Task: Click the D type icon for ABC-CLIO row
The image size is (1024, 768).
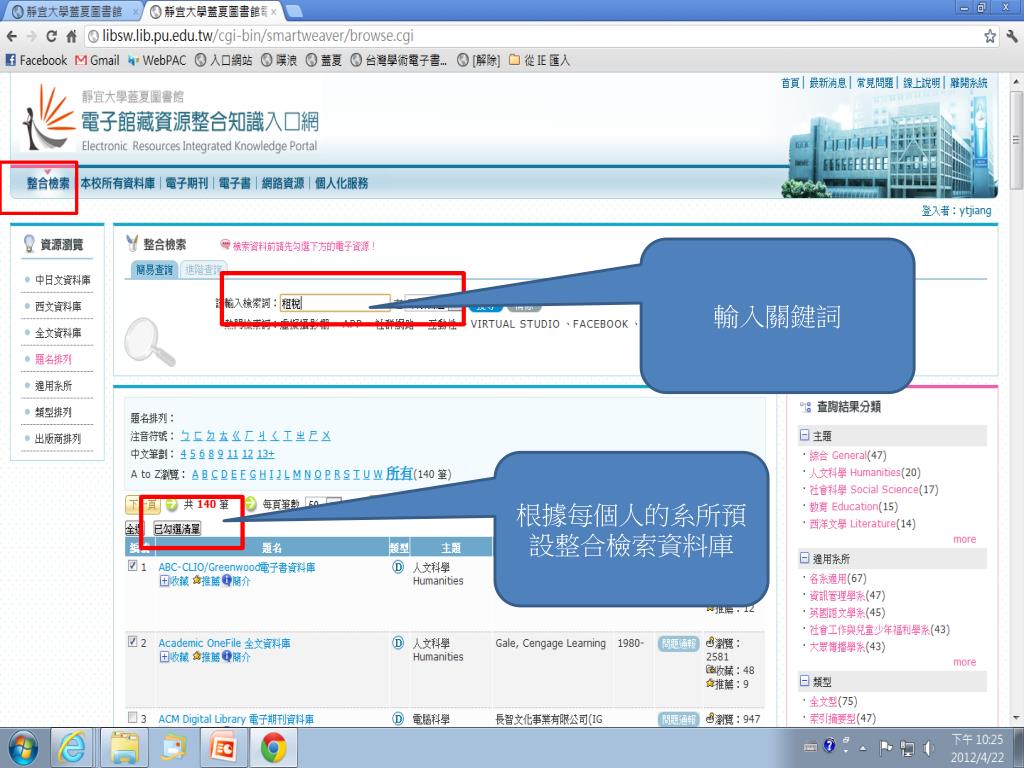Action: click(x=398, y=567)
